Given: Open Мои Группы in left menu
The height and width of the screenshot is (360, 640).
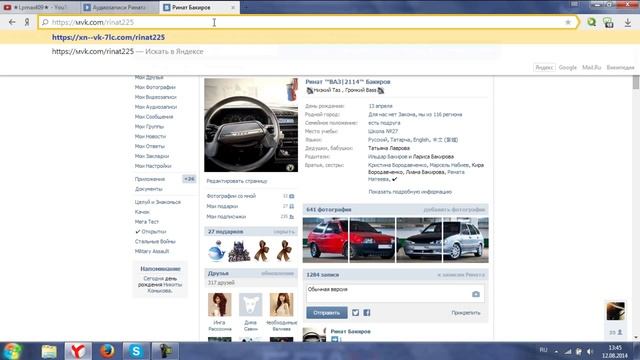Looking at the screenshot, I should 149,127.
